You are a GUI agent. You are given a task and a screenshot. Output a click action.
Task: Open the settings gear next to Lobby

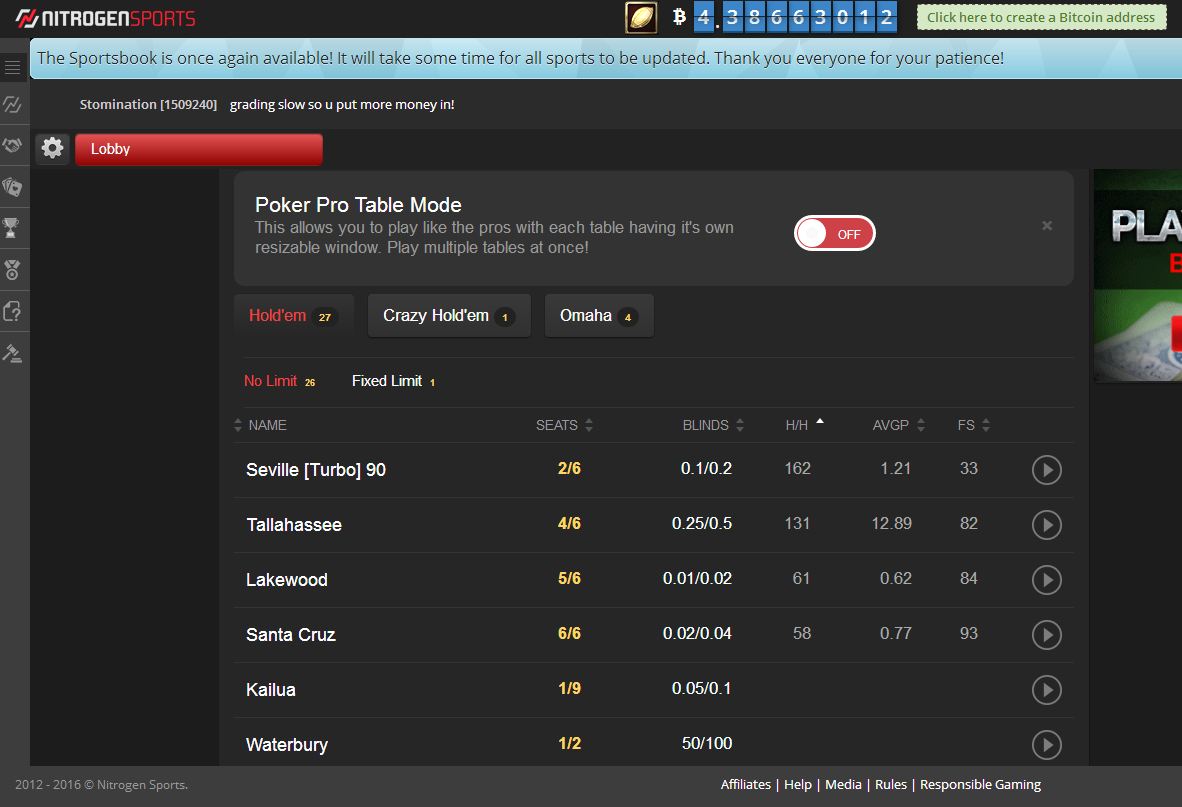pyautogui.click(x=52, y=148)
